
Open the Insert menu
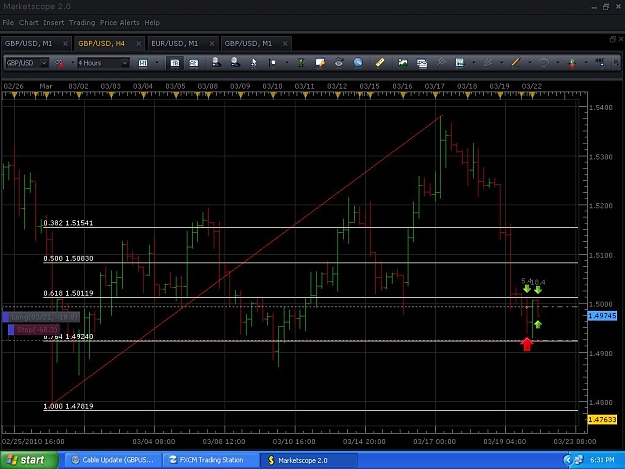point(53,23)
